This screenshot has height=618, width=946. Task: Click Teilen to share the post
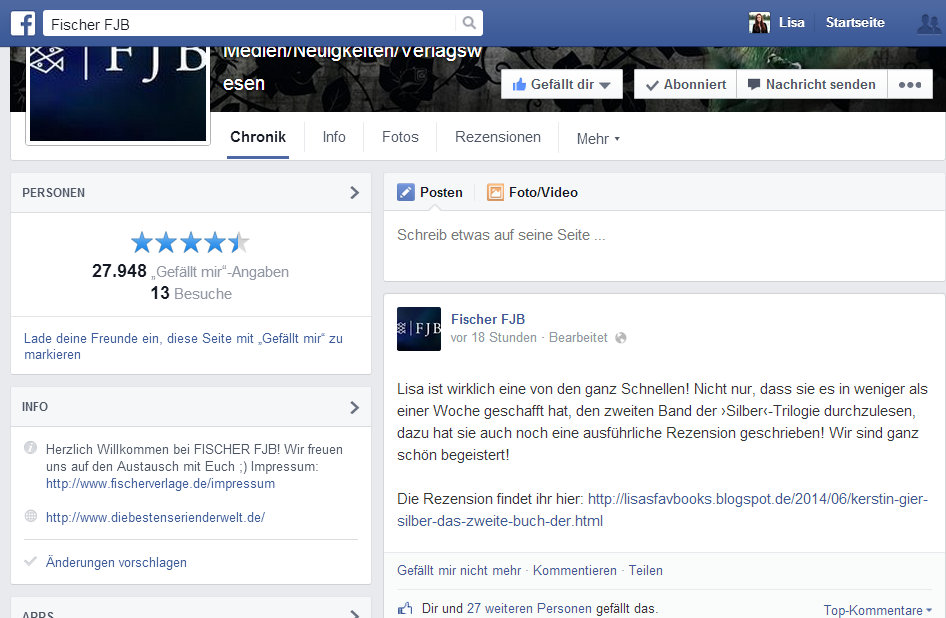646,570
